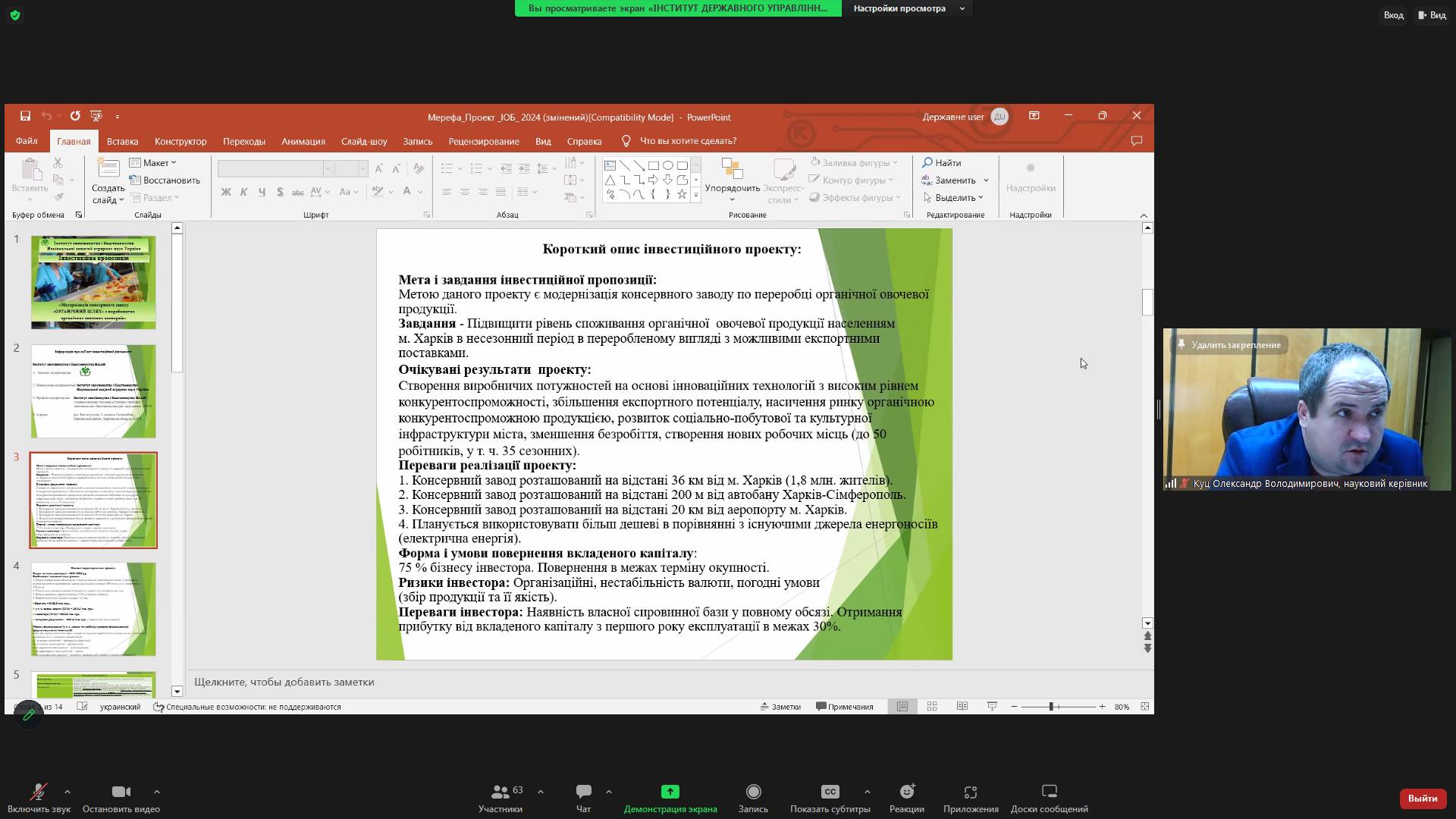This screenshot has width=1456, height=819.
Task: Open the Вставка ribbon tab
Action: pos(122,141)
